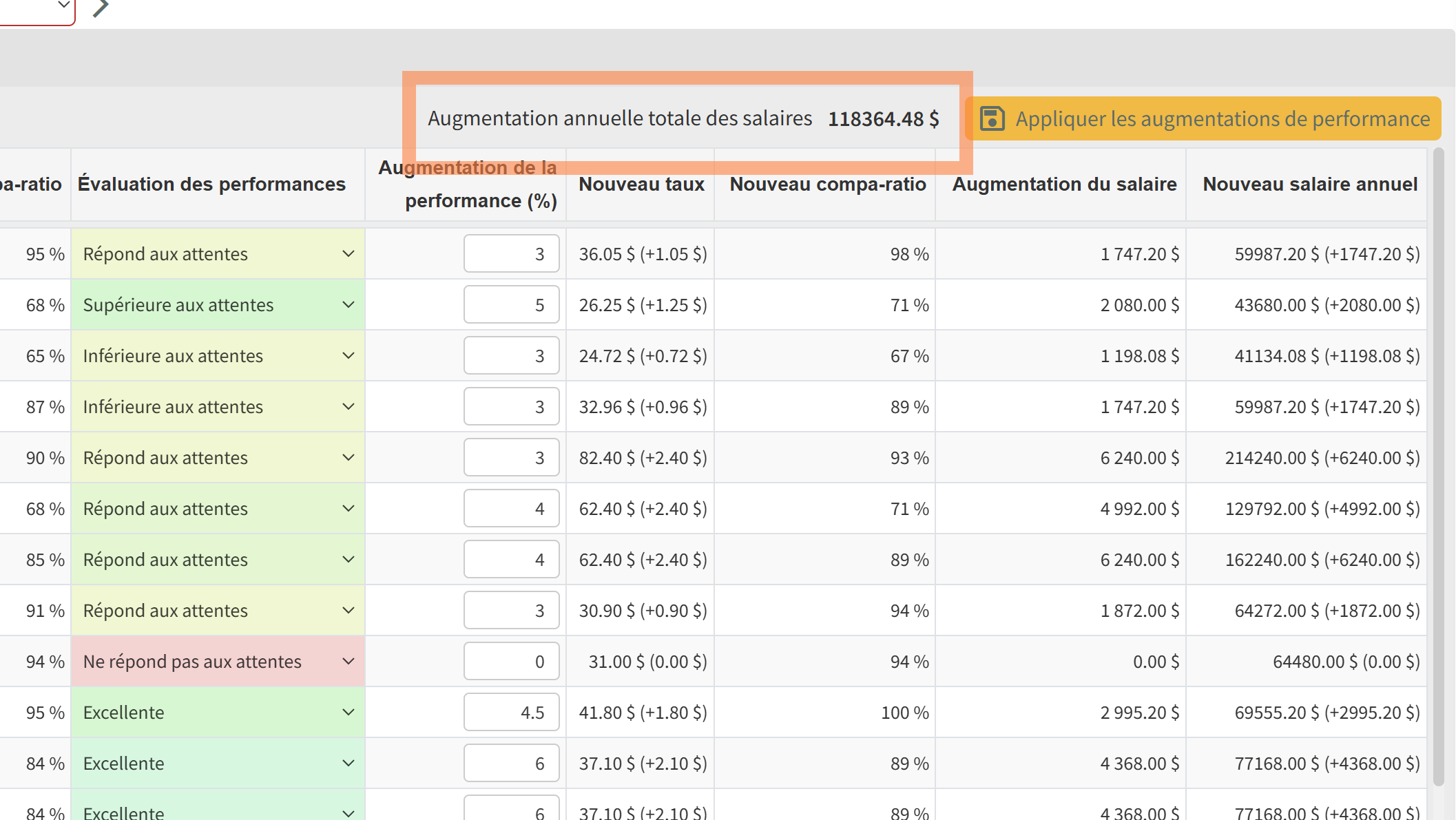
Task: Click percentage input in the 82.40 $ row
Action: click(511, 458)
